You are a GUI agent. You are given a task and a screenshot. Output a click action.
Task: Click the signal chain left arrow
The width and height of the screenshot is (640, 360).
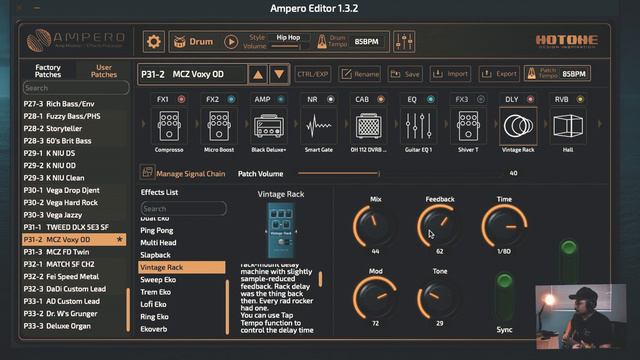[143, 124]
